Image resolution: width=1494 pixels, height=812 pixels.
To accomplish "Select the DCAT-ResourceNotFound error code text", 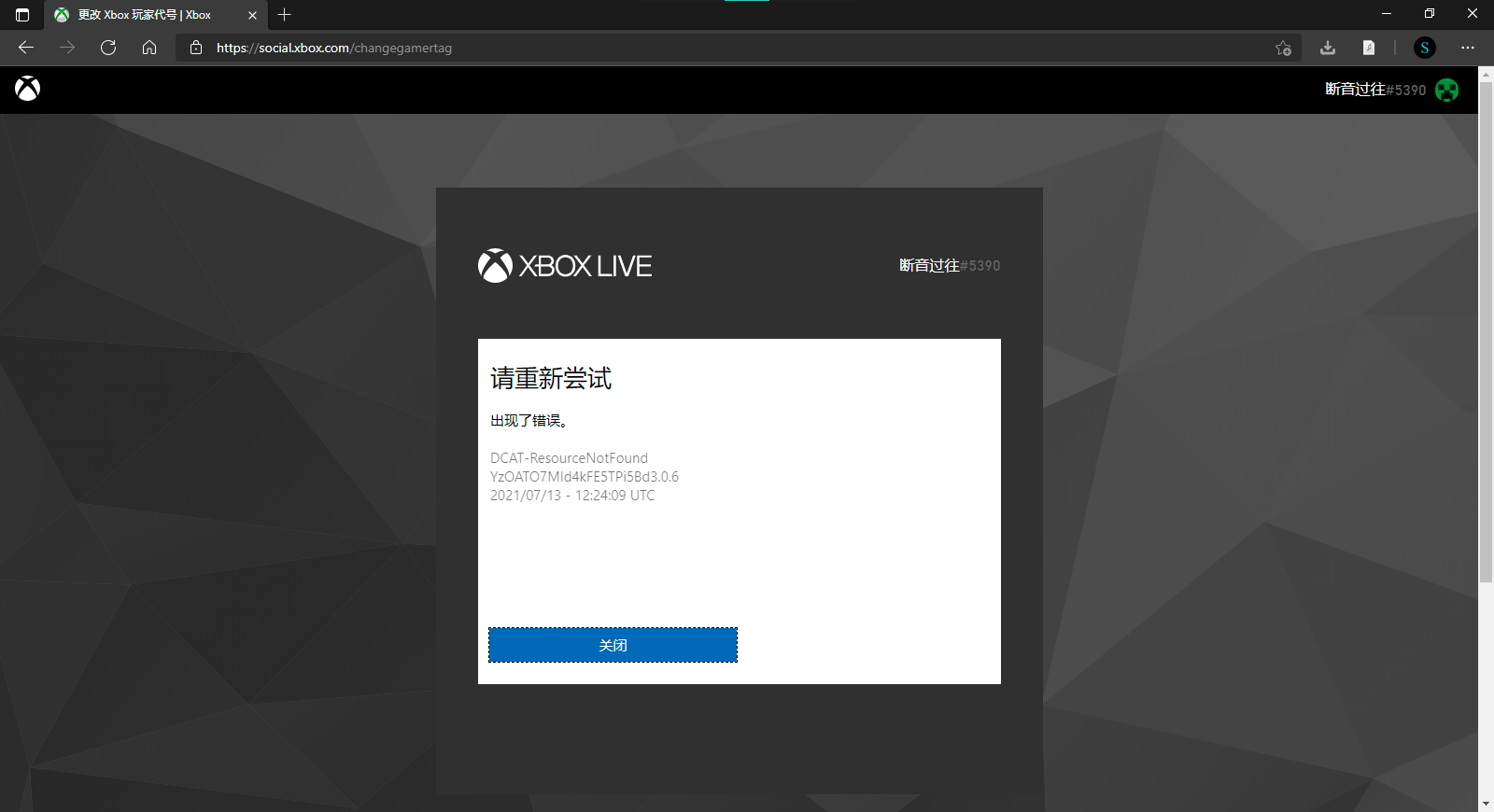I will tap(569, 458).
